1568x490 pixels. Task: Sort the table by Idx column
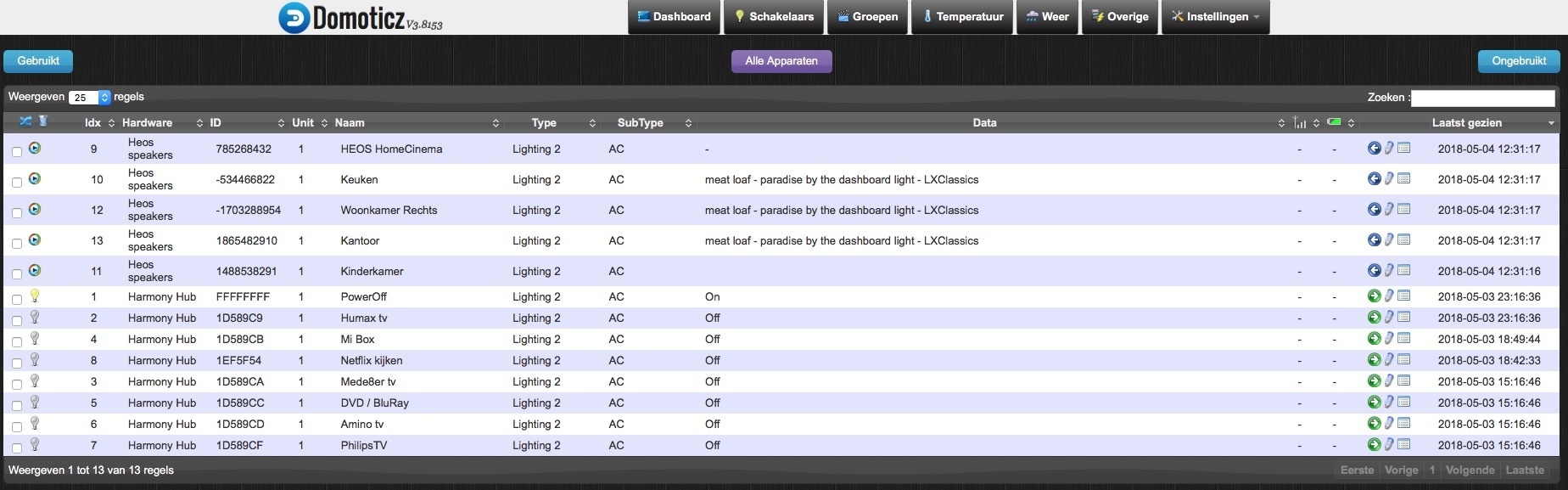click(99, 122)
